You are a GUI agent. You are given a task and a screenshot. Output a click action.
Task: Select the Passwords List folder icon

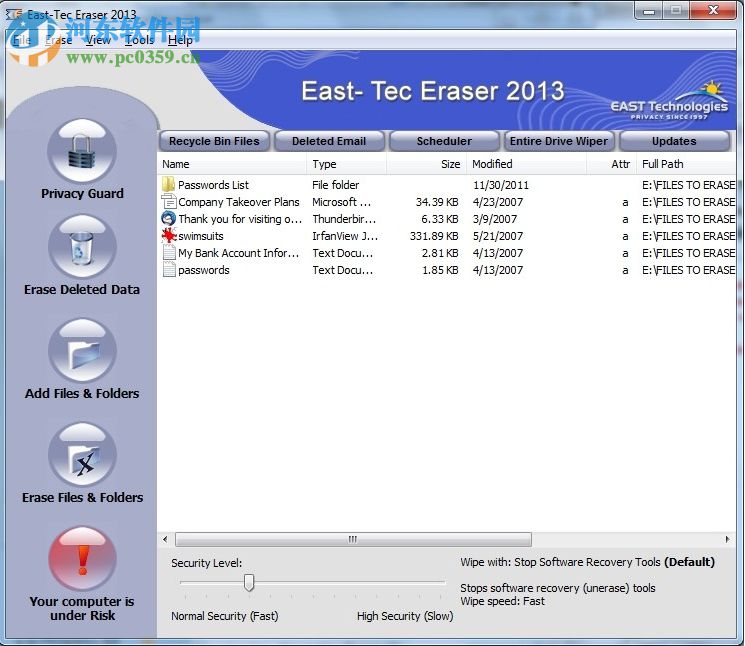click(168, 184)
